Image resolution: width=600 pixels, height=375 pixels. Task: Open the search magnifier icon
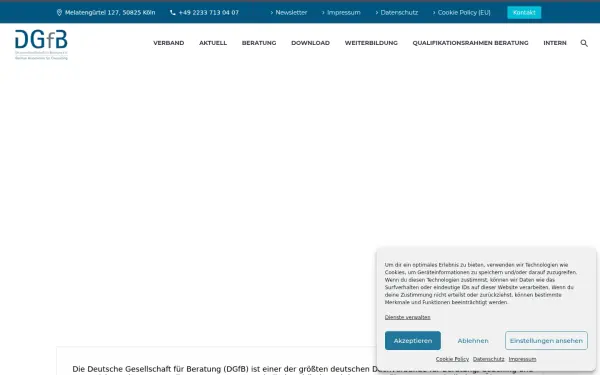point(584,43)
